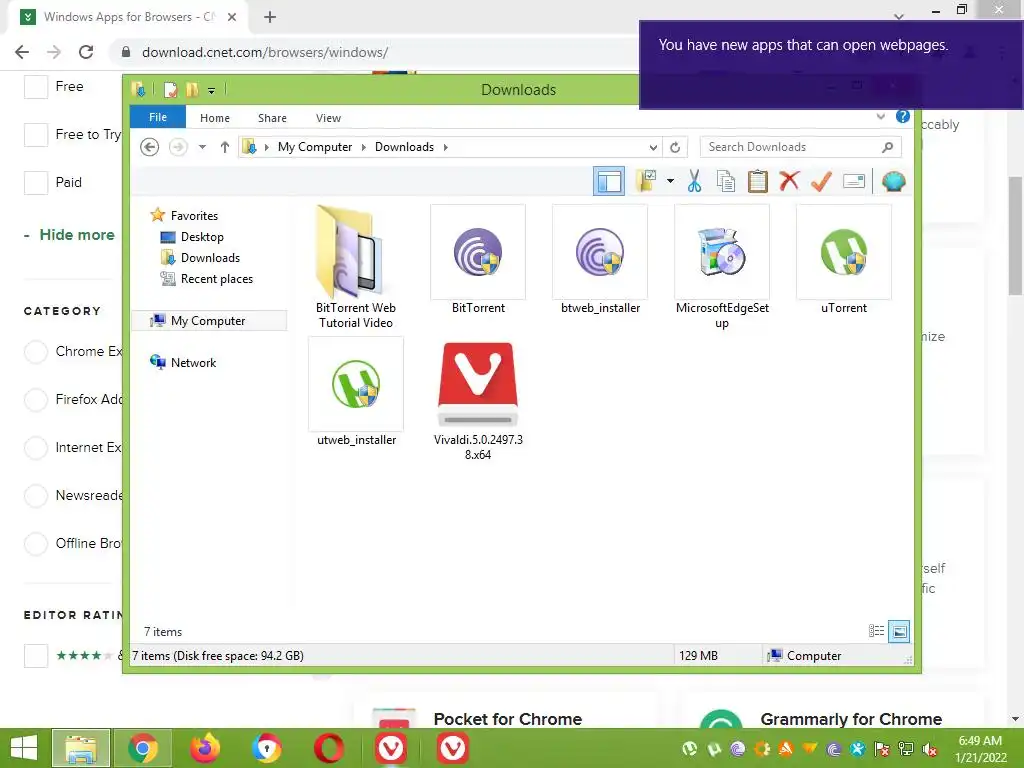Viewport: 1024px width, 768px height.
Task: Open the Home ribbon tab
Action: tap(215, 118)
